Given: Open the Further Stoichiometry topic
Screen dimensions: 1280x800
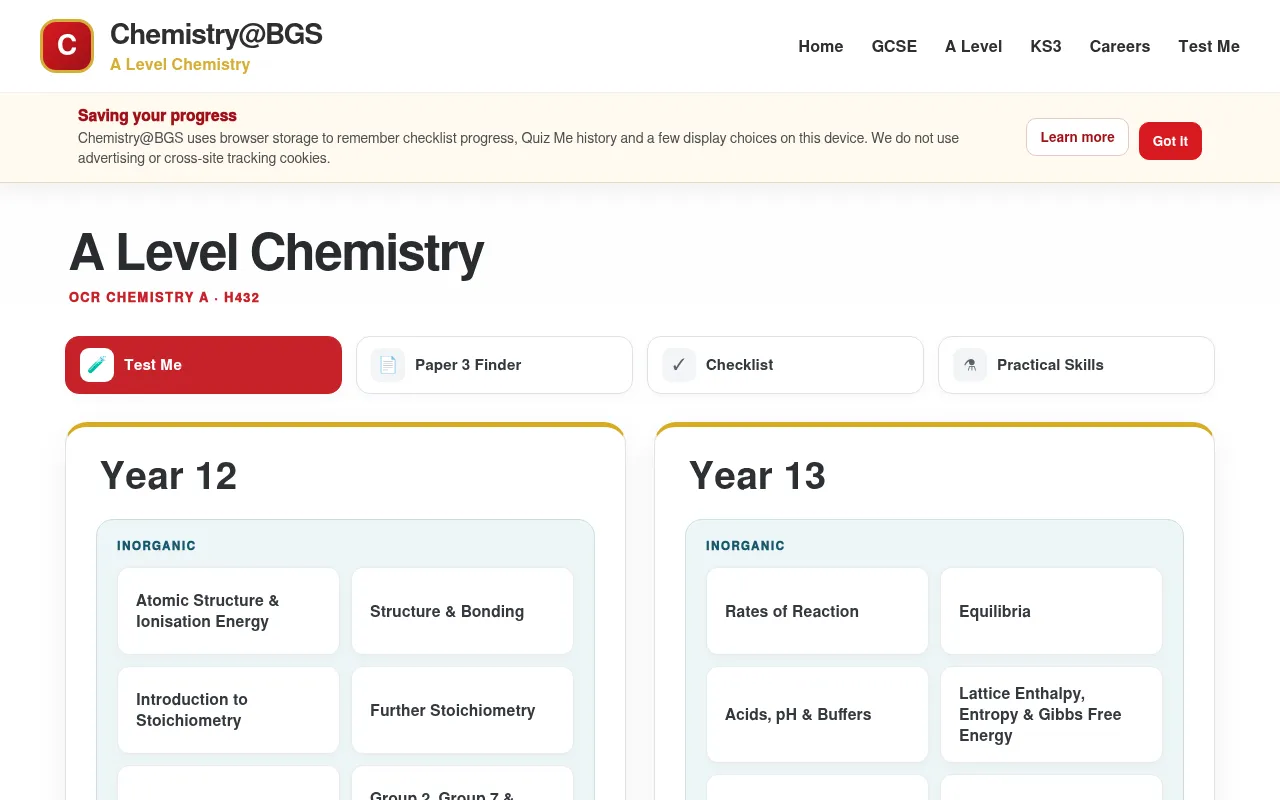Looking at the screenshot, I should (462, 710).
